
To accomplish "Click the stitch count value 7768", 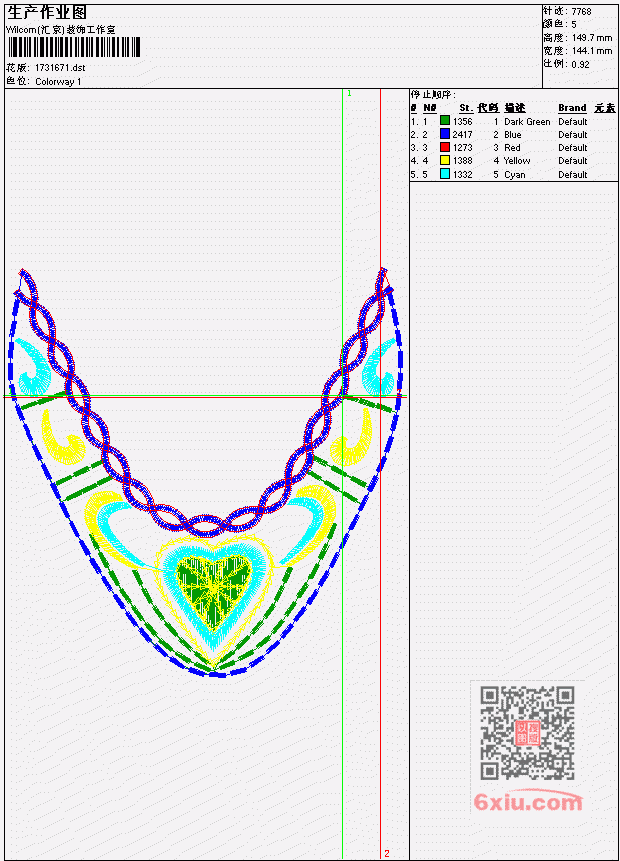I will 582,12.
